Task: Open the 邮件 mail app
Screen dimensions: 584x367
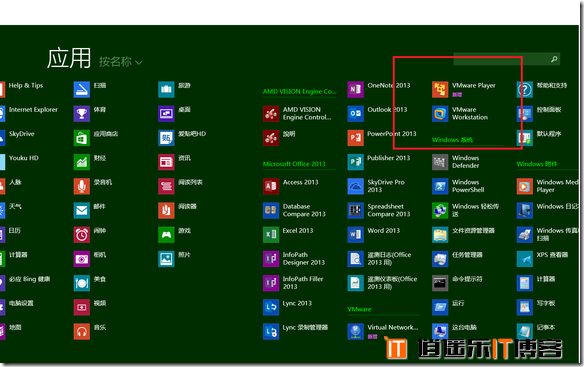Action: [90, 211]
